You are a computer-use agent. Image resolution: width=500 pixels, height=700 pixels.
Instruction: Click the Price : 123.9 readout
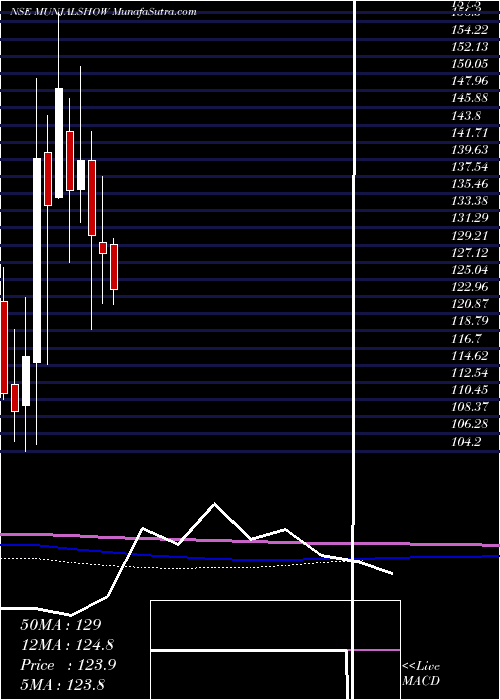[x=68, y=665]
